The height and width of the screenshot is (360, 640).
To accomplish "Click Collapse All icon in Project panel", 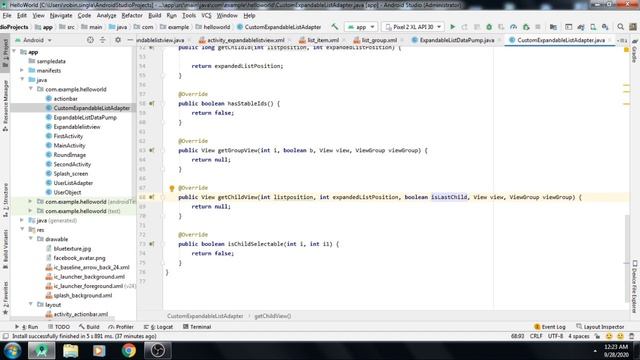I will [102, 40].
